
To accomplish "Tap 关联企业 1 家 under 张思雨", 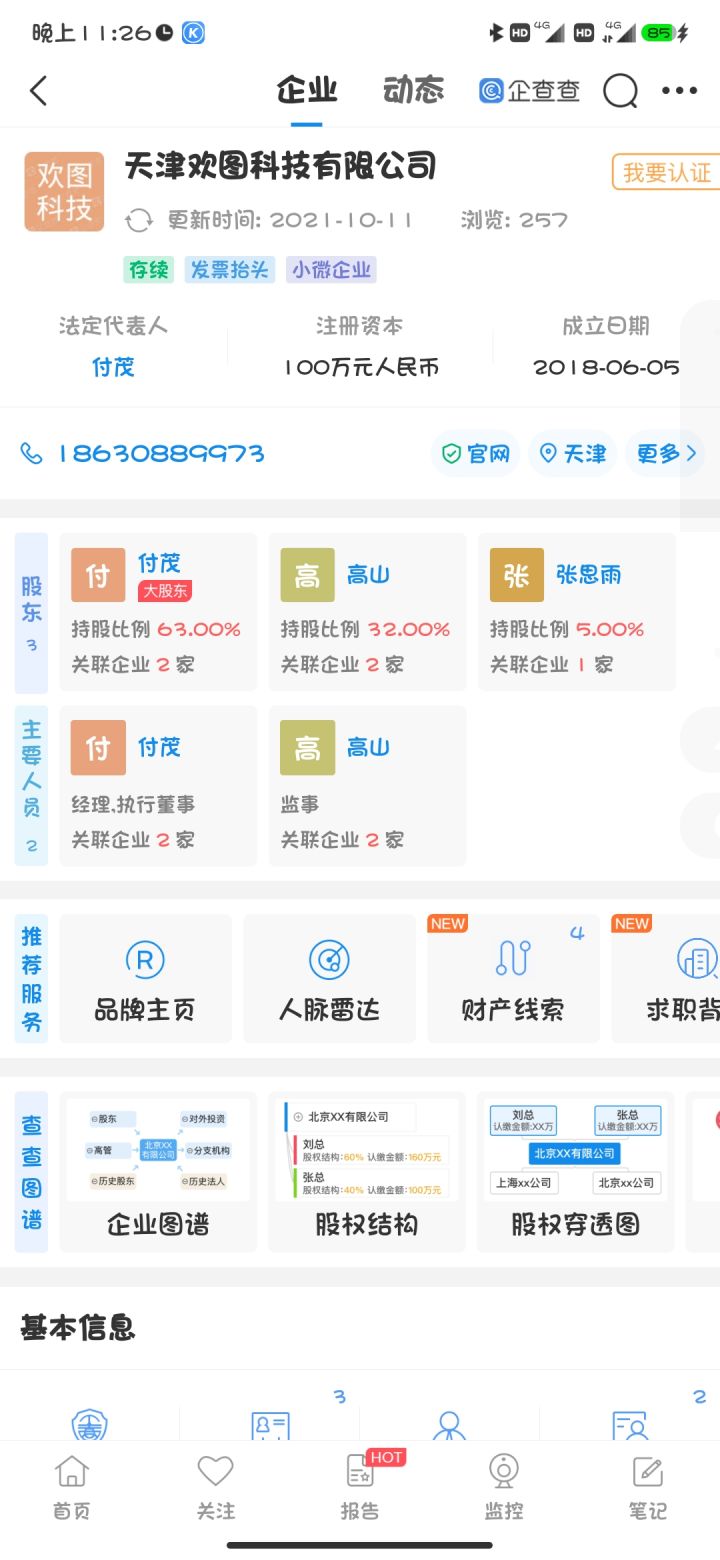I will 551,664.
